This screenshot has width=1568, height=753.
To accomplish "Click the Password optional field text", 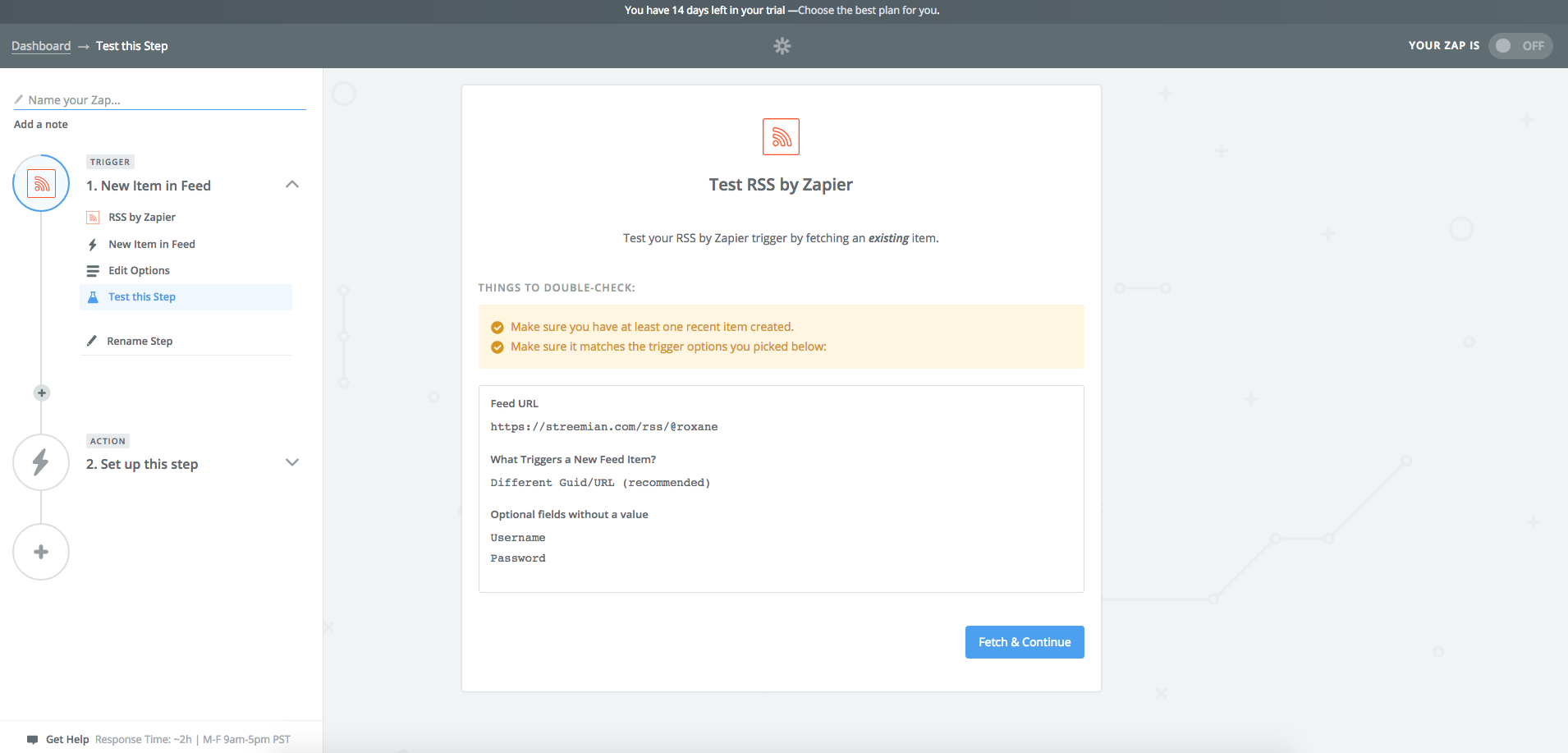I will (x=518, y=558).
